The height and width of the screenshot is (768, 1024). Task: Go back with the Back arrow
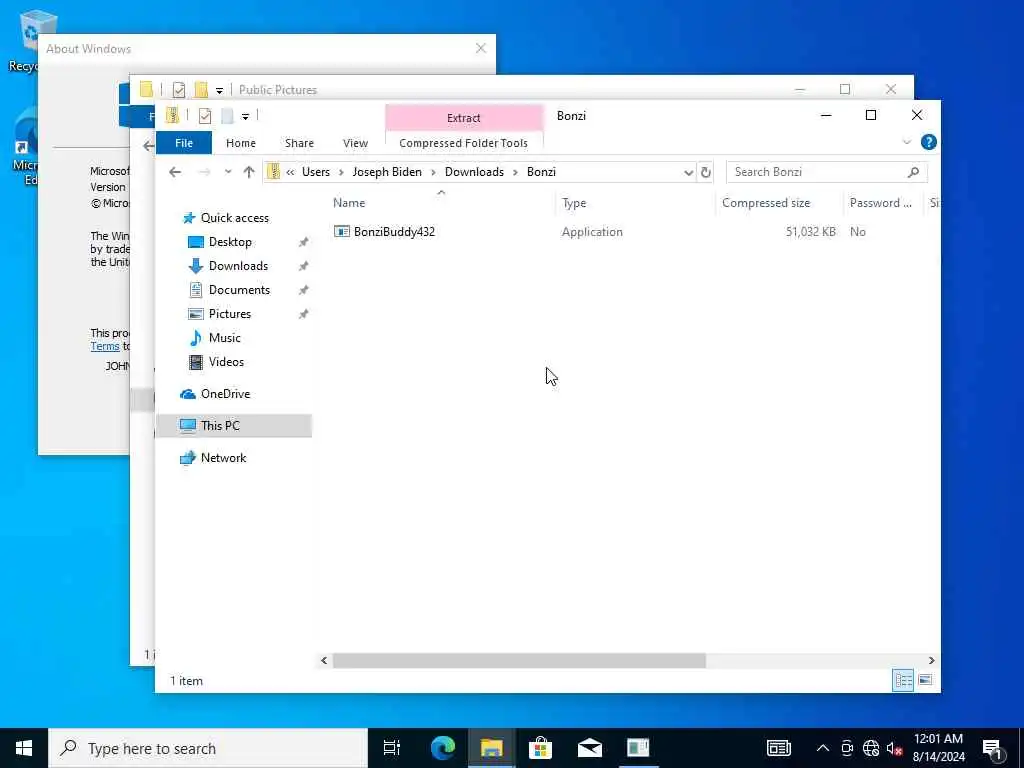174,172
